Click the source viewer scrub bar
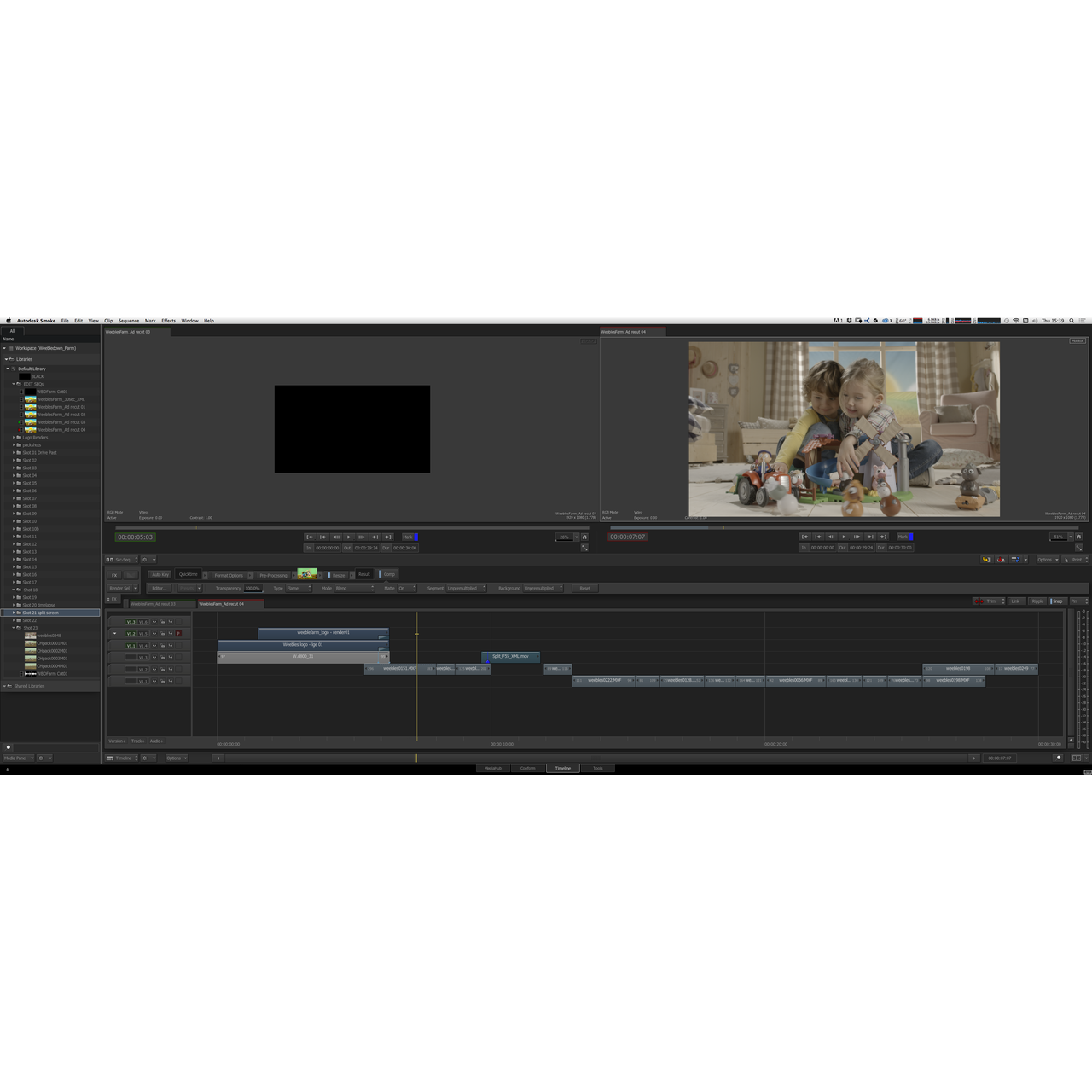1092x1092 pixels. [351, 527]
